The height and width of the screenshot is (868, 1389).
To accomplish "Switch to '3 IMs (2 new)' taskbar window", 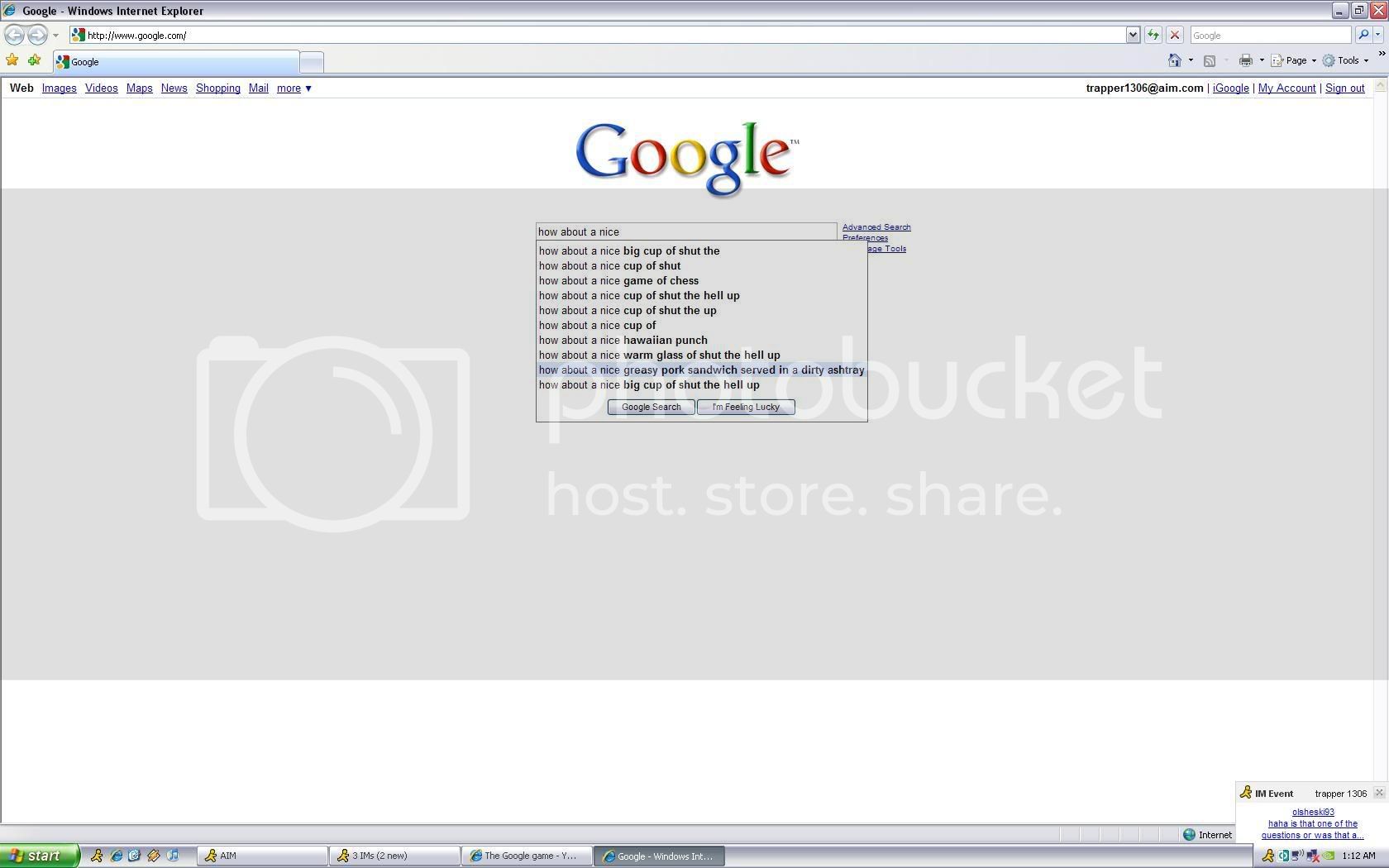I will point(394,856).
